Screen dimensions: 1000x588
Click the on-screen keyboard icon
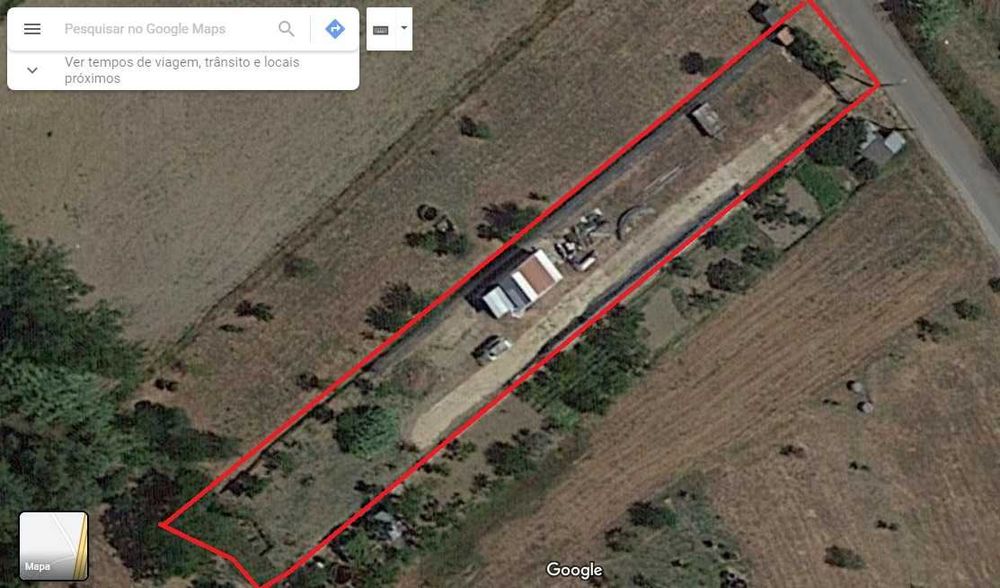point(381,30)
